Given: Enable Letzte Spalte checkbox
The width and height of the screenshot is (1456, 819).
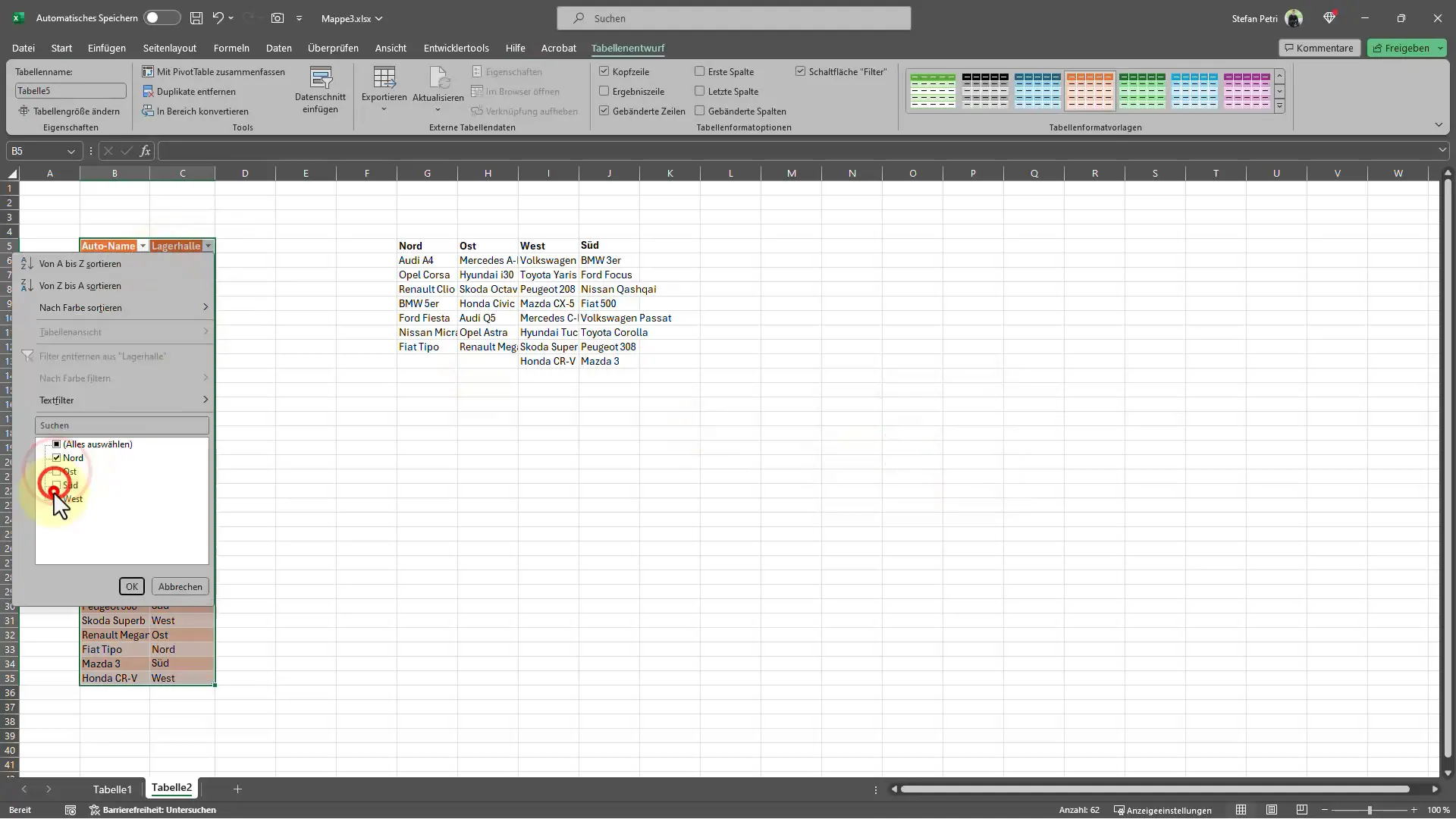Looking at the screenshot, I should click(x=699, y=91).
